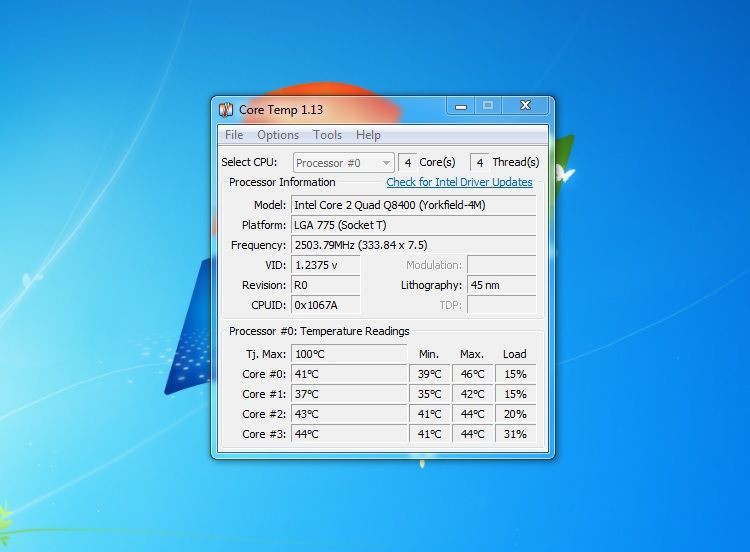Image resolution: width=750 pixels, height=552 pixels.
Task: Click Core #2 current temperature 43°C
Action: (349, 415)
